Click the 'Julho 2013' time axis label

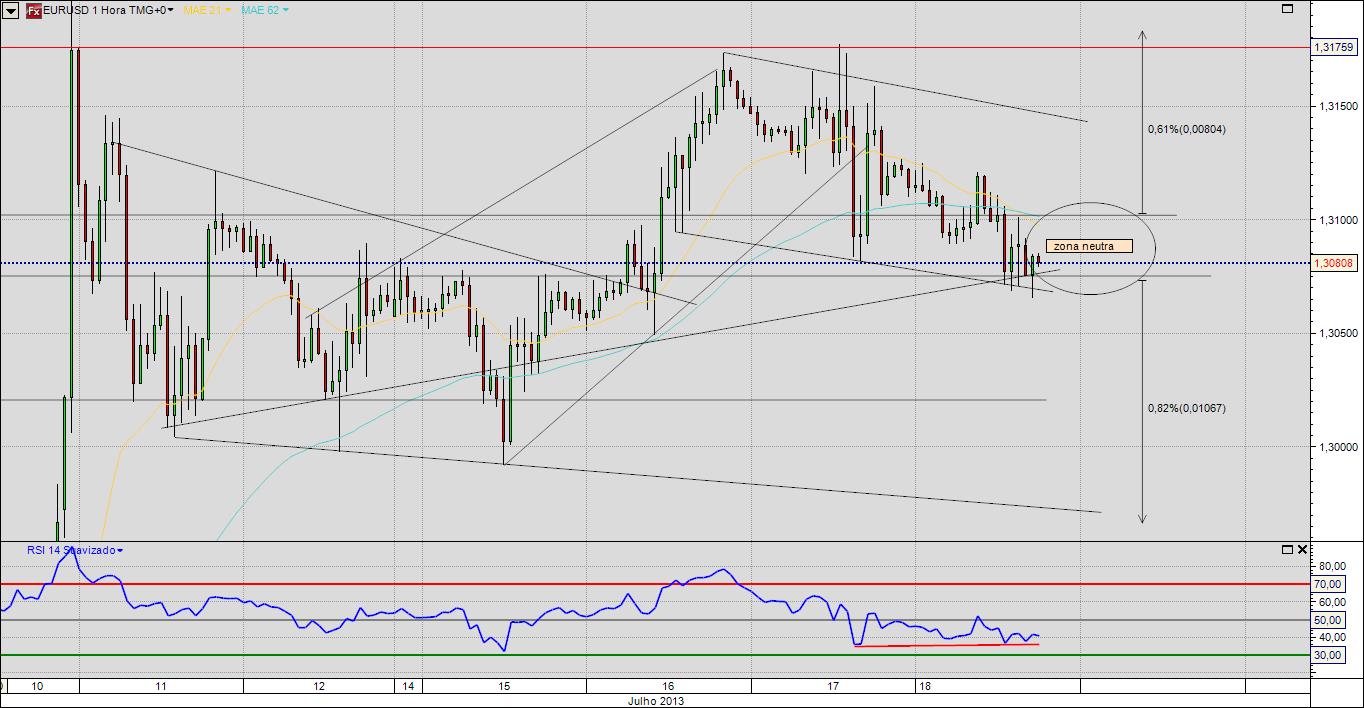(657, 701)
